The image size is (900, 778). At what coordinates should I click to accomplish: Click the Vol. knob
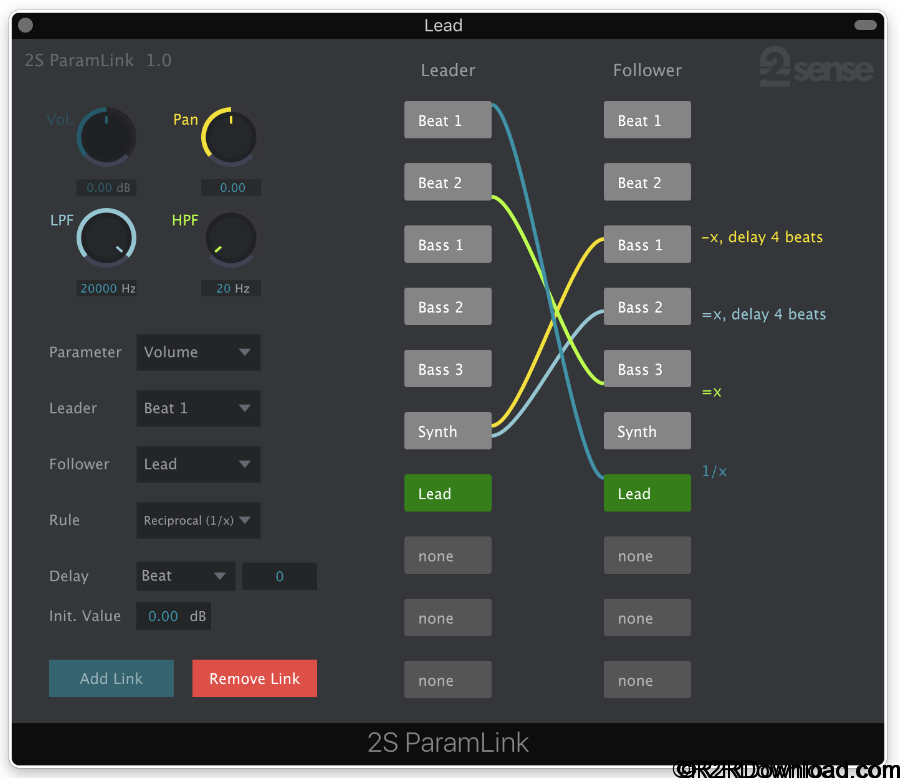coord(106,137)
